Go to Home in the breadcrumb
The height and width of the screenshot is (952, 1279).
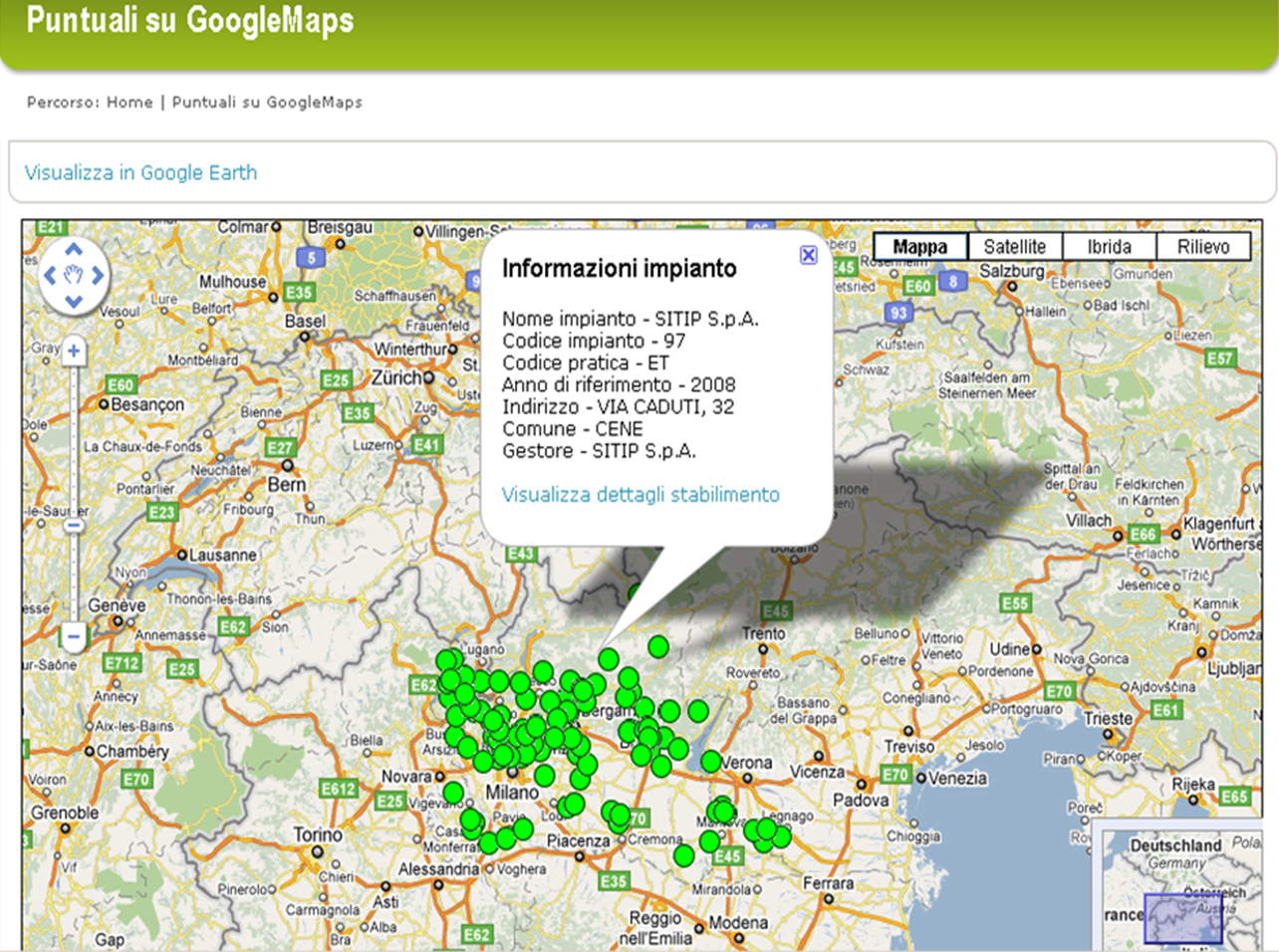[129, 102]
